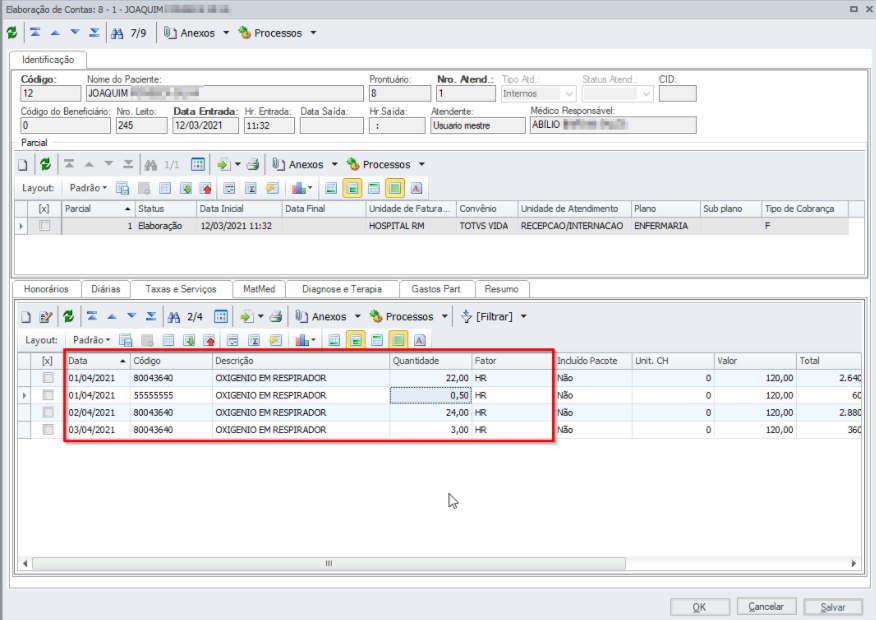876x620 pixels.
Task: Refresh the Taxas e Serviços grid
Action: [x=69, y=317]
